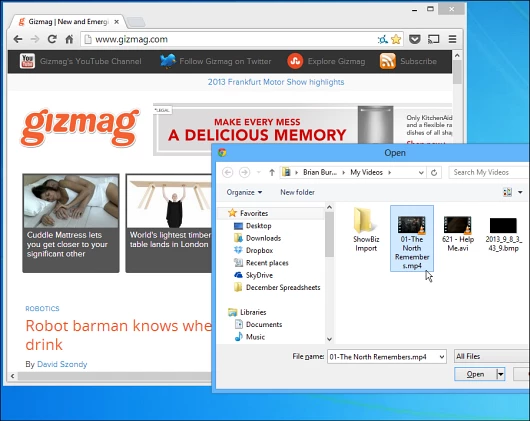
Task: Click the gizmag logo
Action: pyautogui.click(x=80, y=127)
